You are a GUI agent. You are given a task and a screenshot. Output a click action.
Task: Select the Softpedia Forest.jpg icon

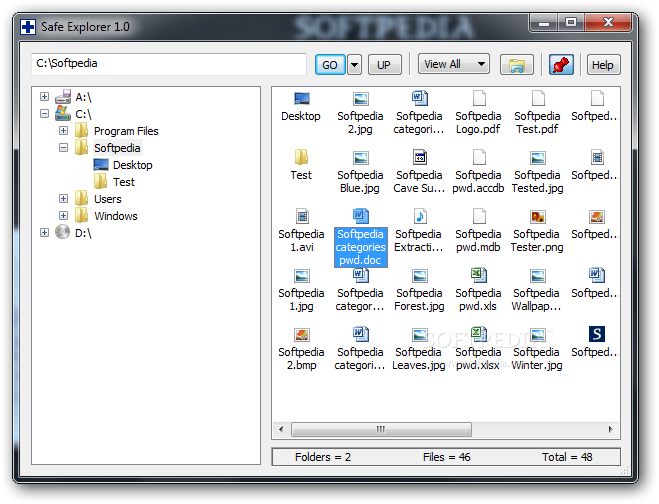[x=420, y=276]
